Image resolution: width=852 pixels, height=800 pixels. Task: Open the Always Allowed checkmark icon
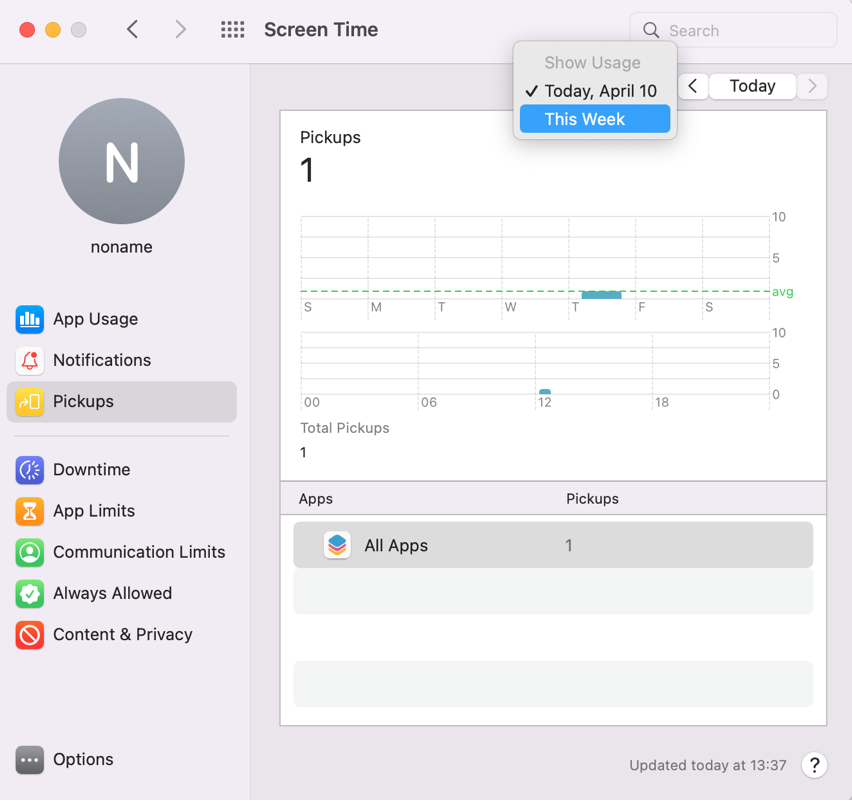30,593
